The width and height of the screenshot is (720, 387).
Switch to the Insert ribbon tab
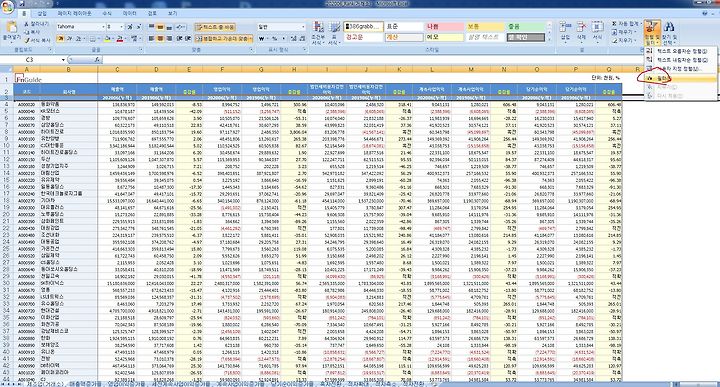42,14
